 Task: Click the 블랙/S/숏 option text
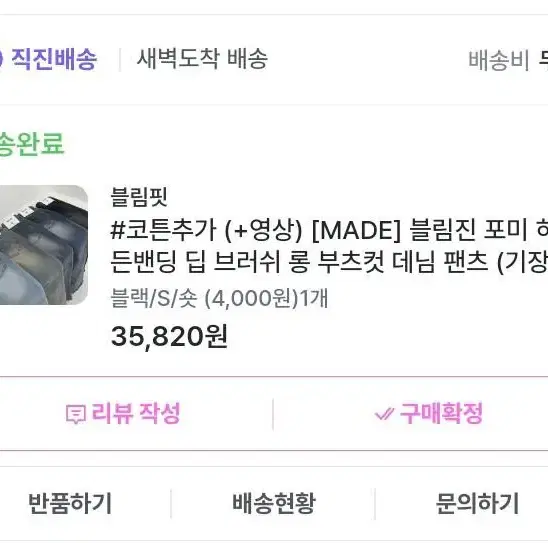[x=154, y=298]
